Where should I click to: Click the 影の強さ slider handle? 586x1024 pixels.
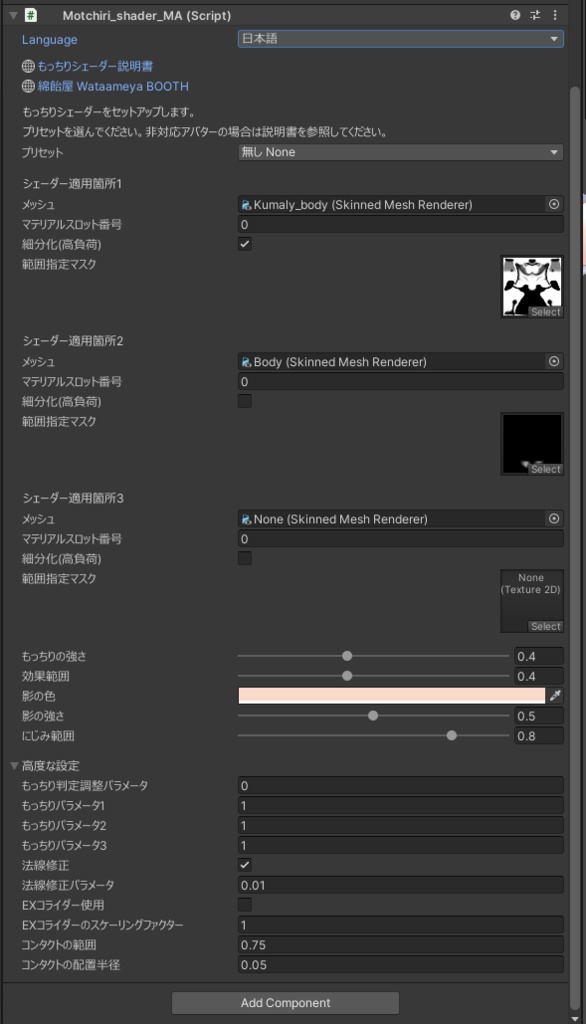pyautogui.click(x=373, y=716)
